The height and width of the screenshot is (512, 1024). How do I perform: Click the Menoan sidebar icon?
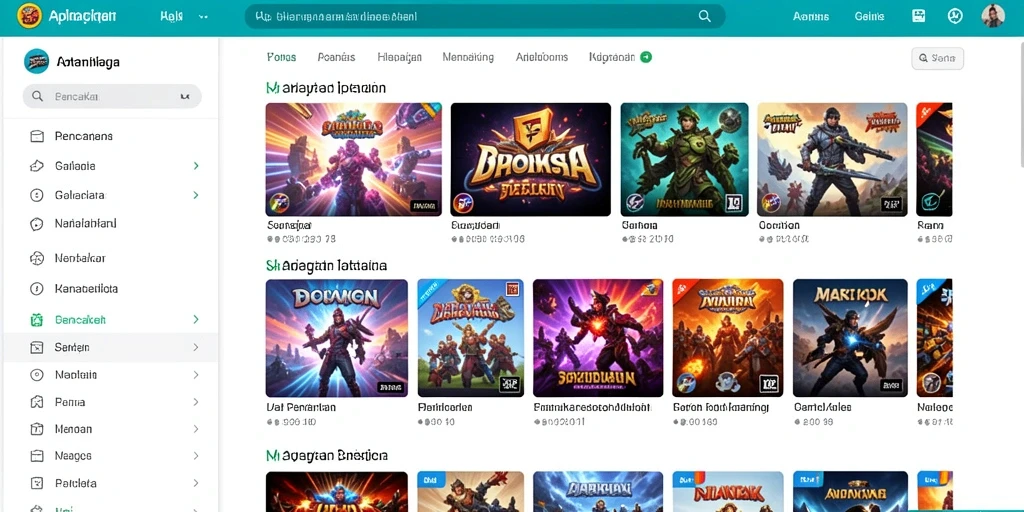point(37,429)
